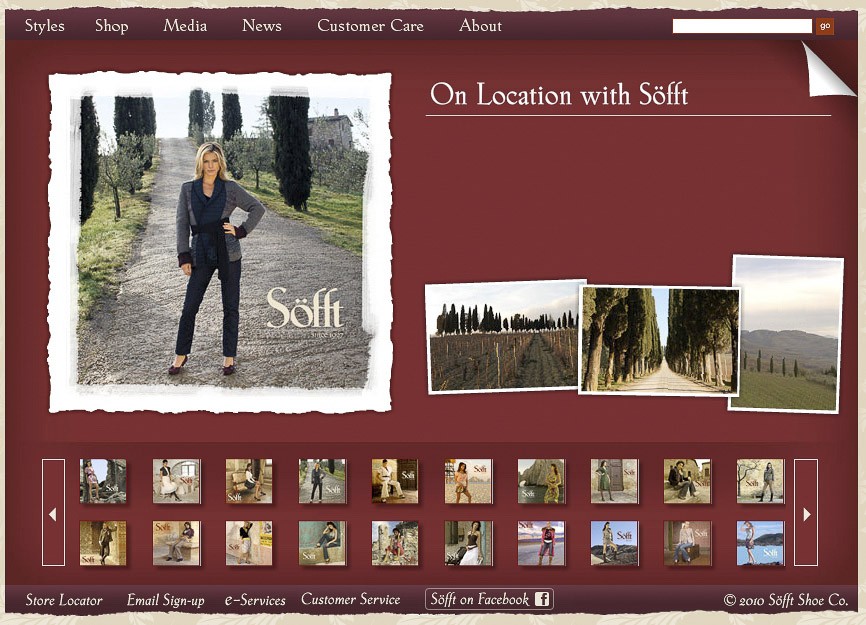Click the large framed model photo
This screenshot has width=866, height=625.
221,242
